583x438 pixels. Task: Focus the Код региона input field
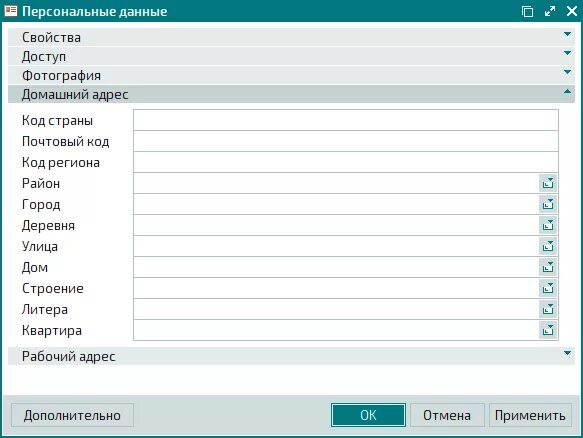click(346, 162)
